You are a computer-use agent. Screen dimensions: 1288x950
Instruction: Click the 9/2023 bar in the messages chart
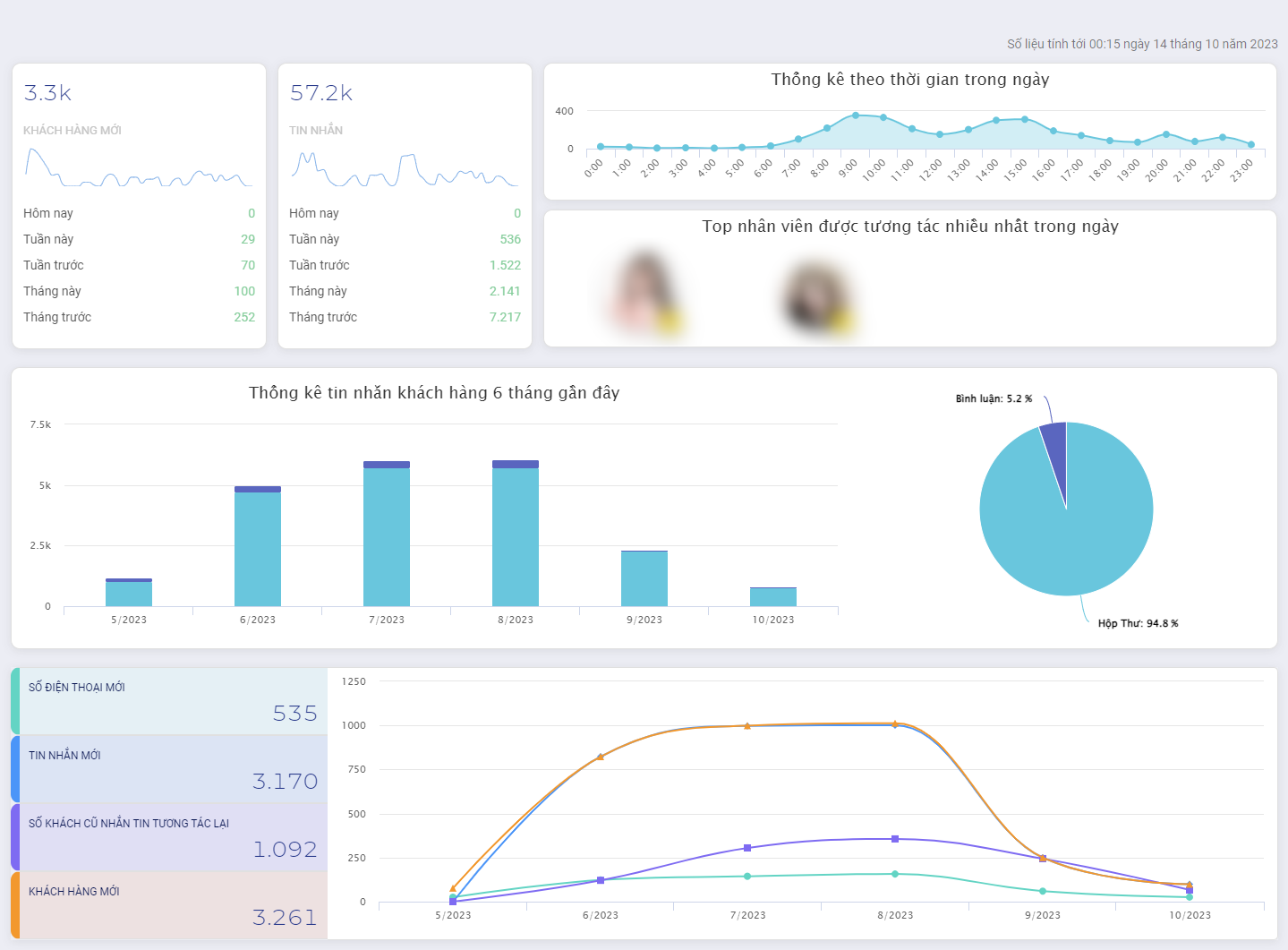(x=644, y=578)
